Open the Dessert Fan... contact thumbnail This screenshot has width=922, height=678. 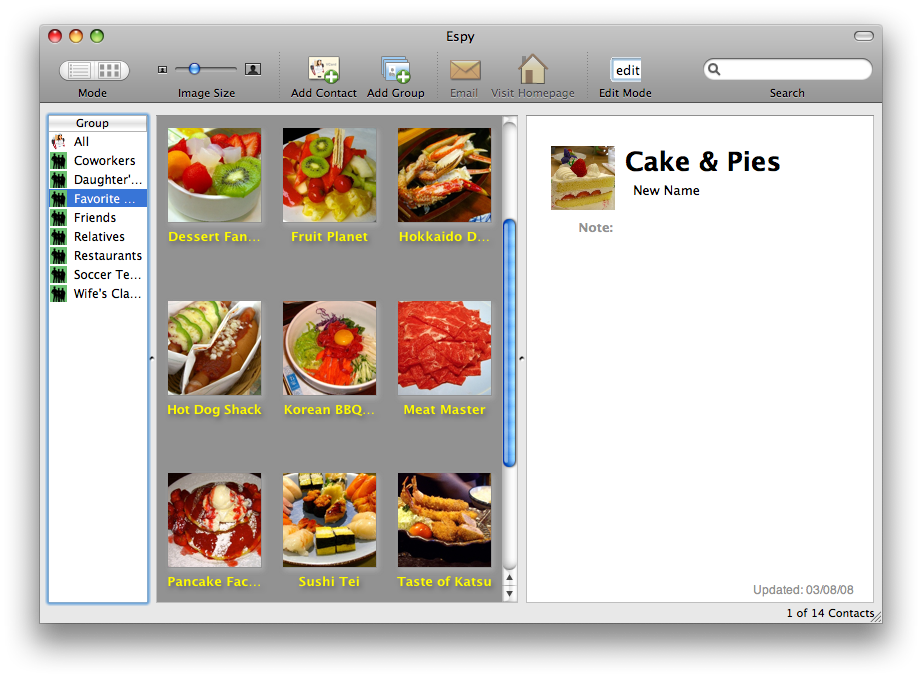point(214,175)
